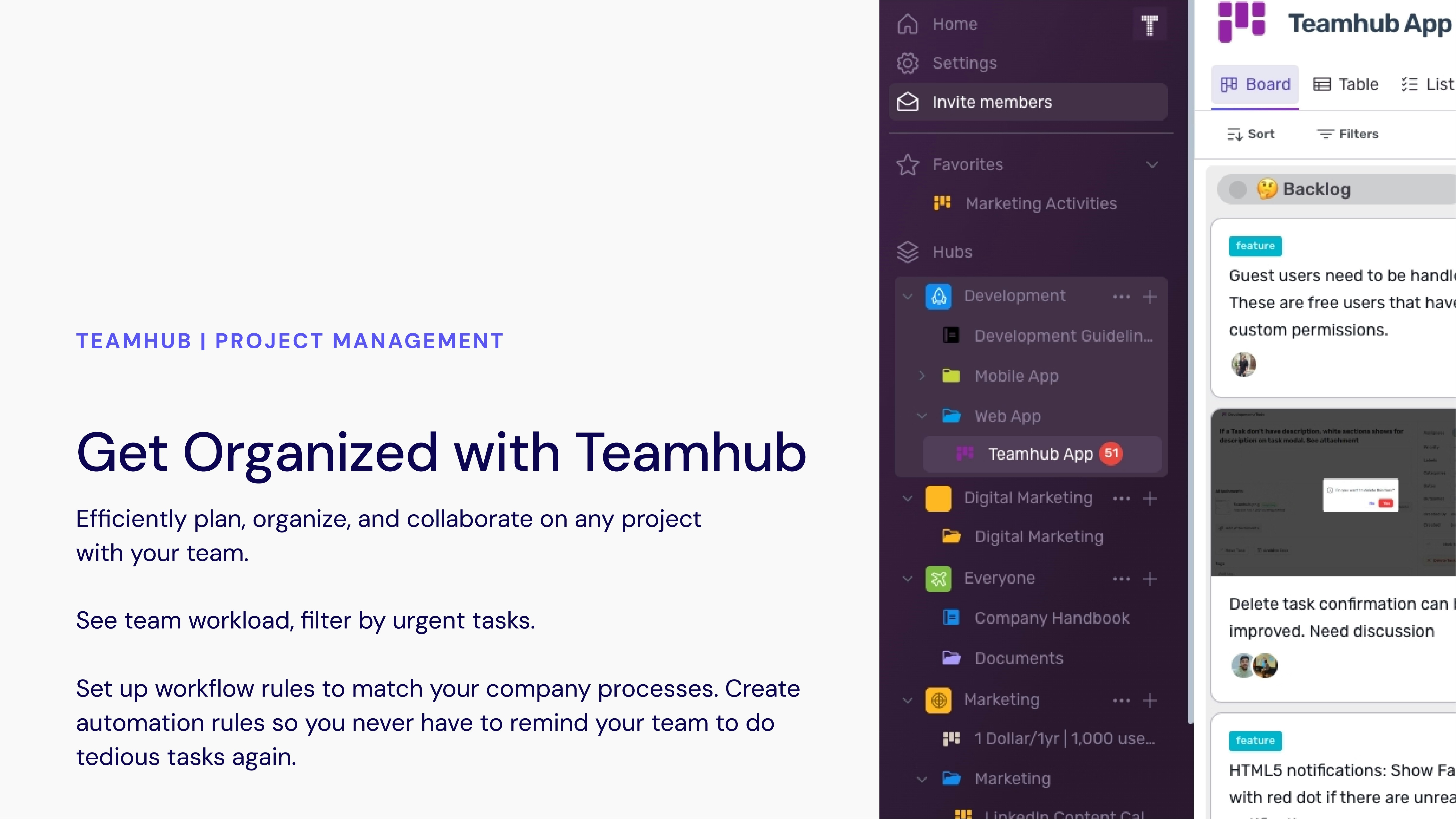Image resolution: width=1456 pixels, height=819 pixels.
Task: Add item to Development hub with plus
Action: (x=1150, y=296)
